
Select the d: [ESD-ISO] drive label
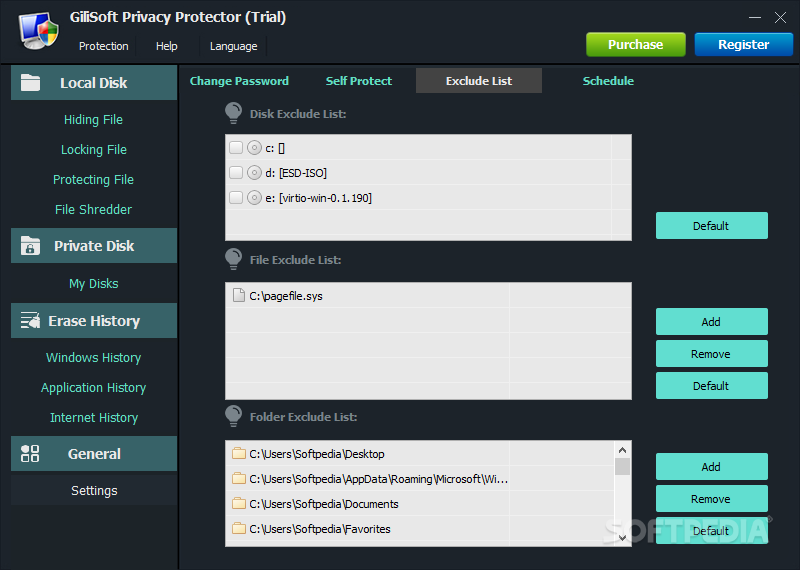click(296, 173)
